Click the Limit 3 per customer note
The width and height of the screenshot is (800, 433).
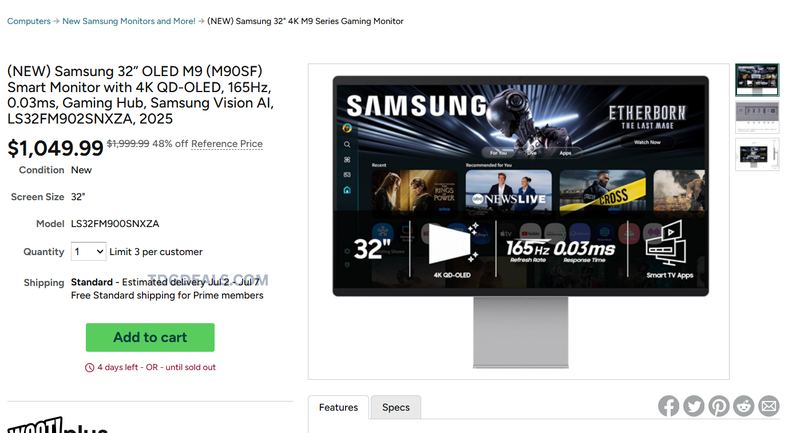click(156, 251)
